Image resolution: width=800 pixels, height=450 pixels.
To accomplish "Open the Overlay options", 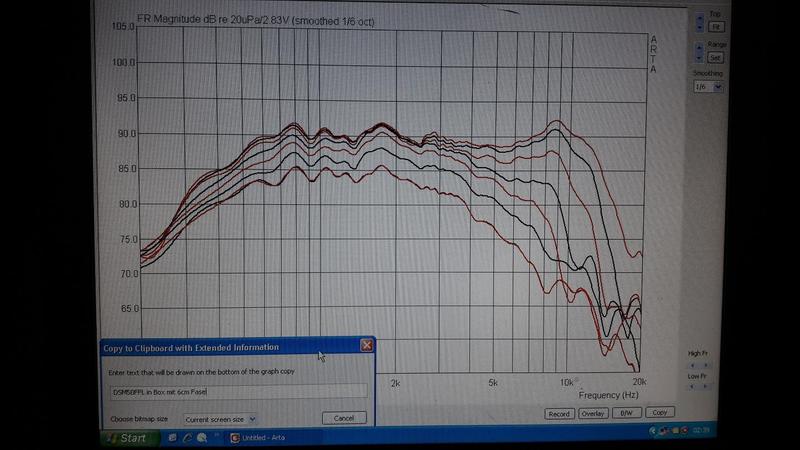I will 592,413.
